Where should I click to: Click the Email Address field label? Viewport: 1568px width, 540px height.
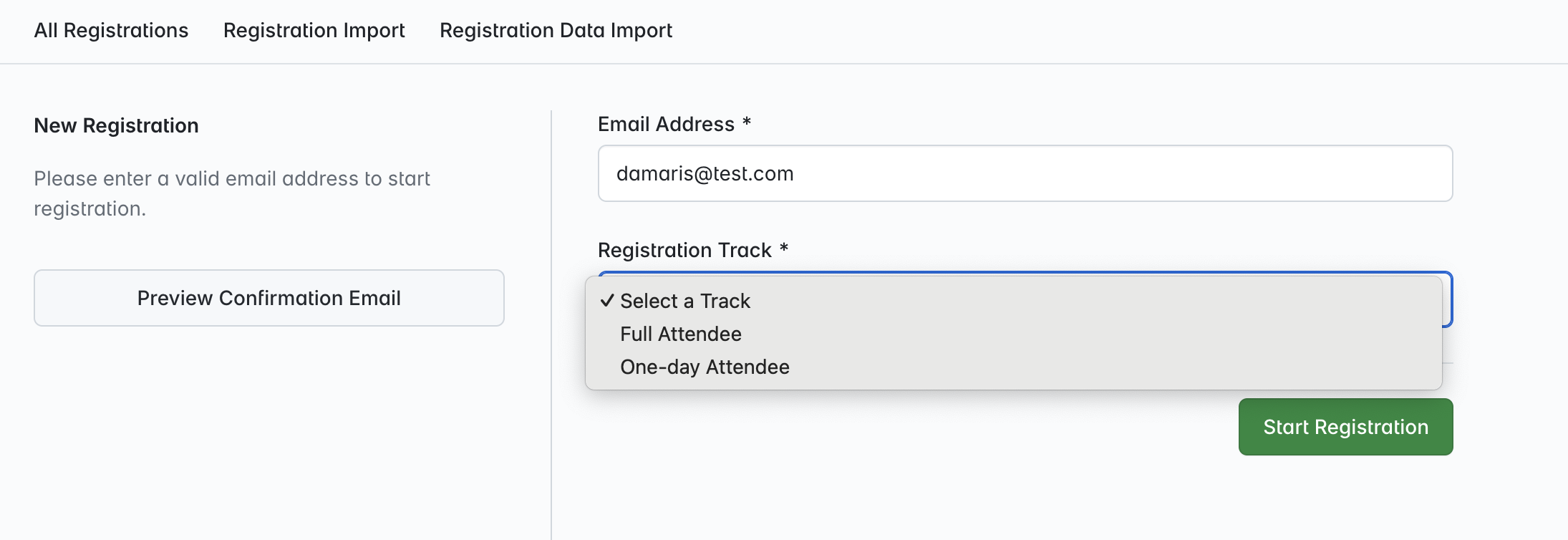point(666,124)
